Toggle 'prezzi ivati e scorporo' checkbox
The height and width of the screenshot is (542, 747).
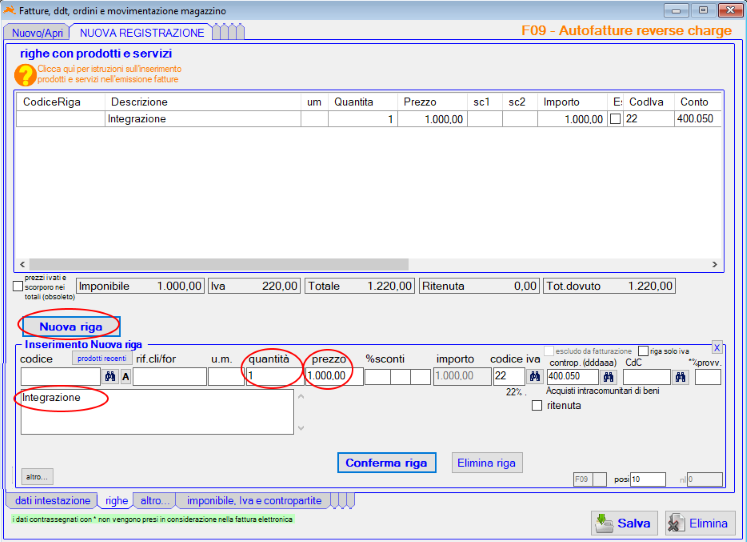(17, 286)
